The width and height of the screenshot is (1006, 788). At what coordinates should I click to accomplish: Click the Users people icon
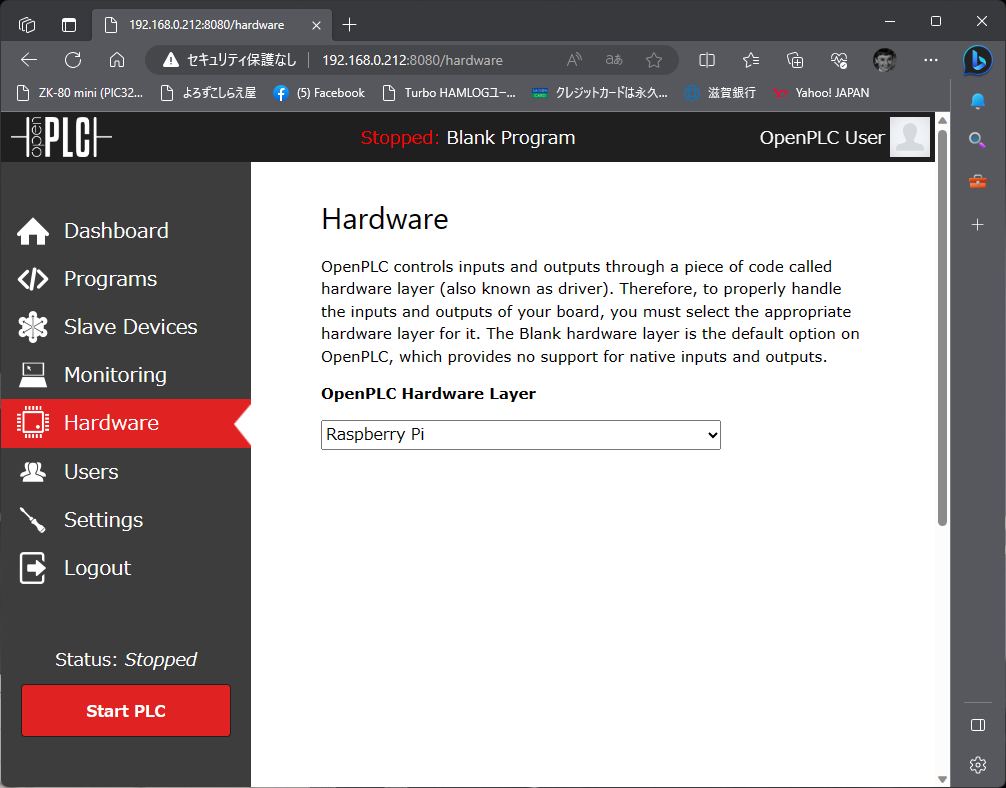click(33, 472)
